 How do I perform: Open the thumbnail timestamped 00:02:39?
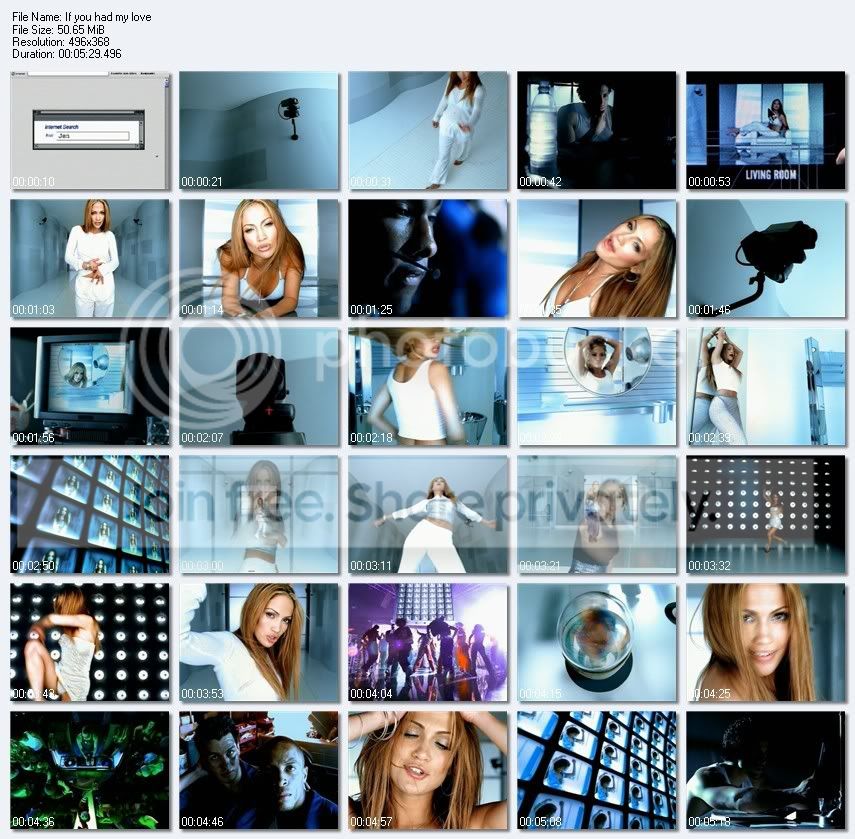click(766, 387)
